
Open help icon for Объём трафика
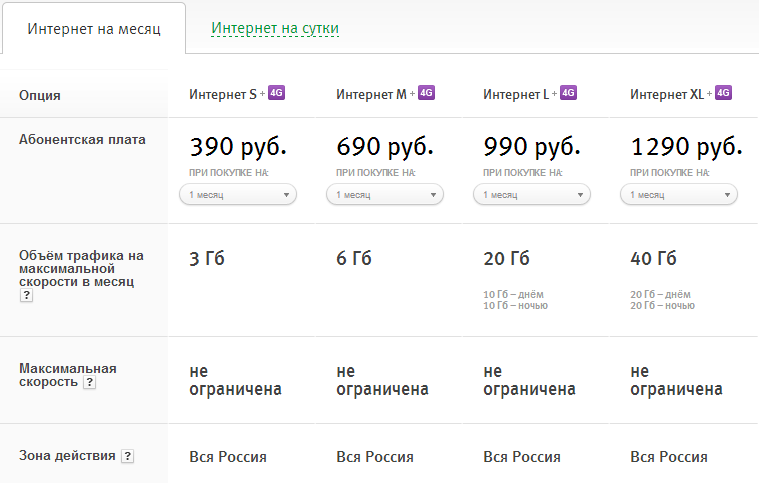tap(26, 296)
